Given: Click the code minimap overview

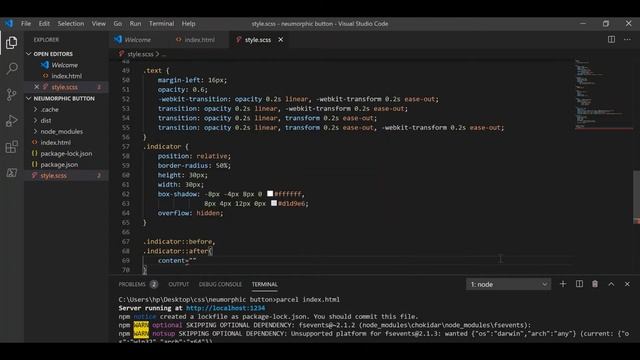Looking at the screenshot, I should (x=603, y=94).
